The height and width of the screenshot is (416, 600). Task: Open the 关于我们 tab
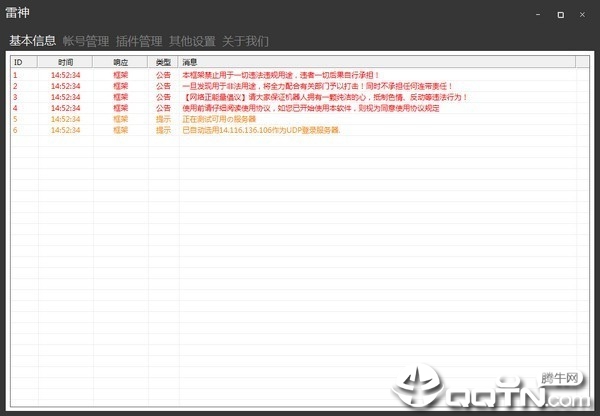coord(245,41)
